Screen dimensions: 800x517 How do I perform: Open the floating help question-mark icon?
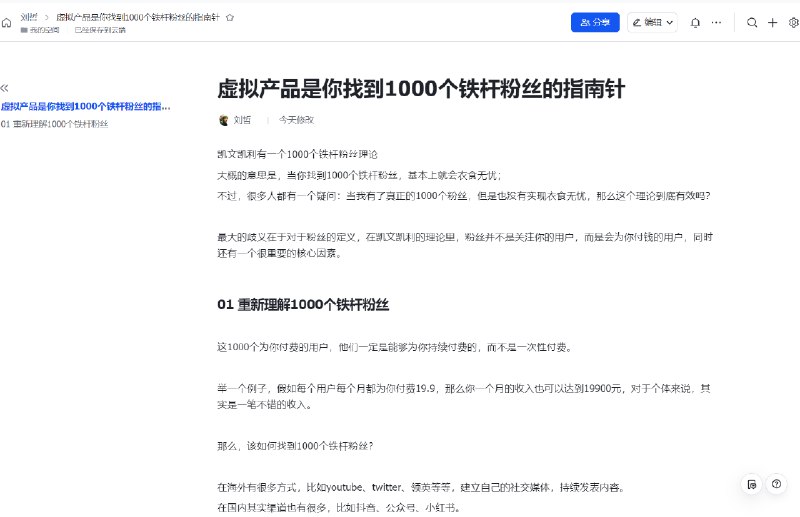point(777,484)
